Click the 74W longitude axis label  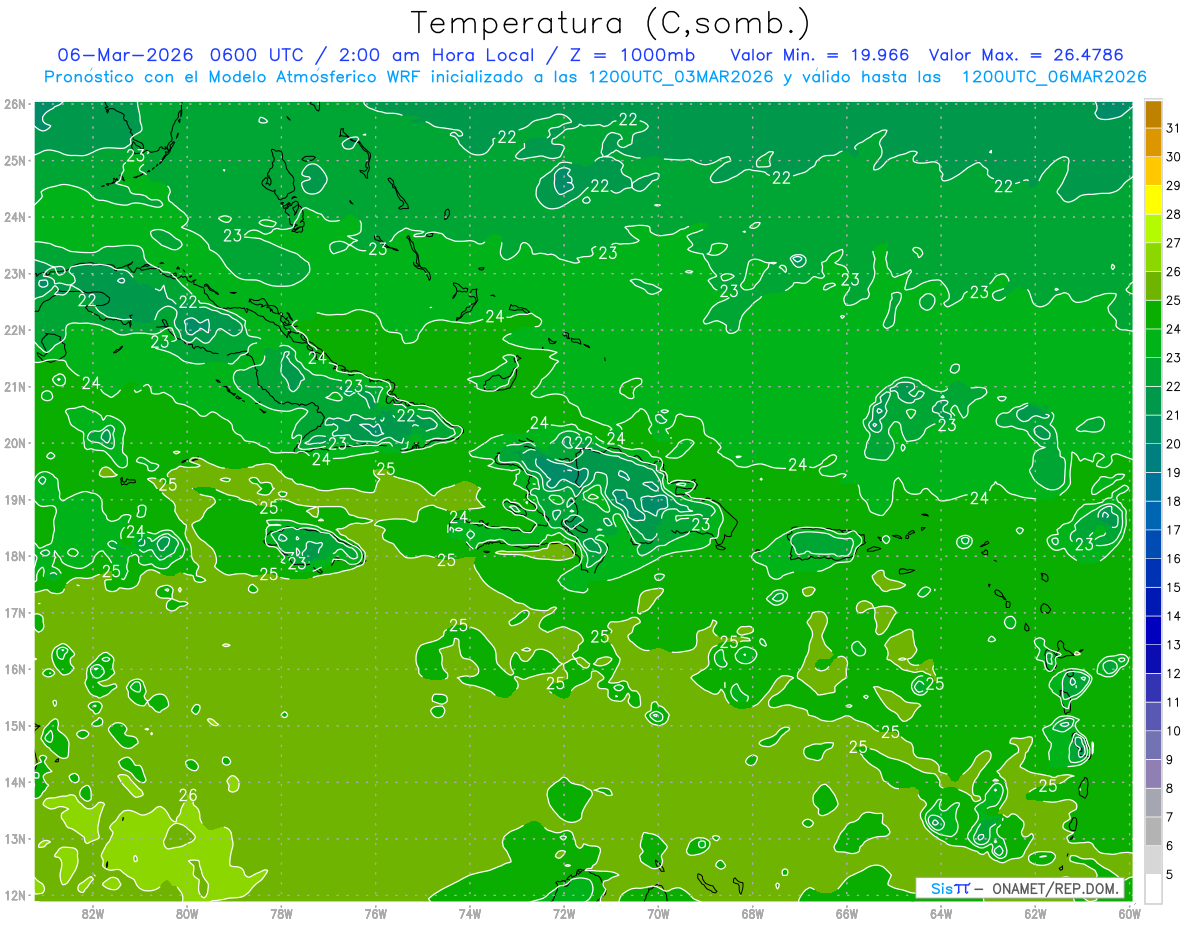pos(469,912)
